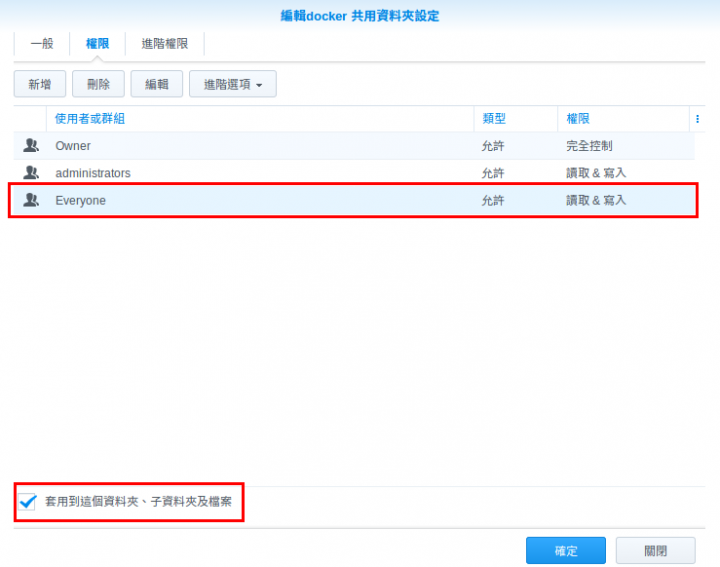
Task: Sort by 使用者或群組 column header
Action: click(x=260, y=119)
